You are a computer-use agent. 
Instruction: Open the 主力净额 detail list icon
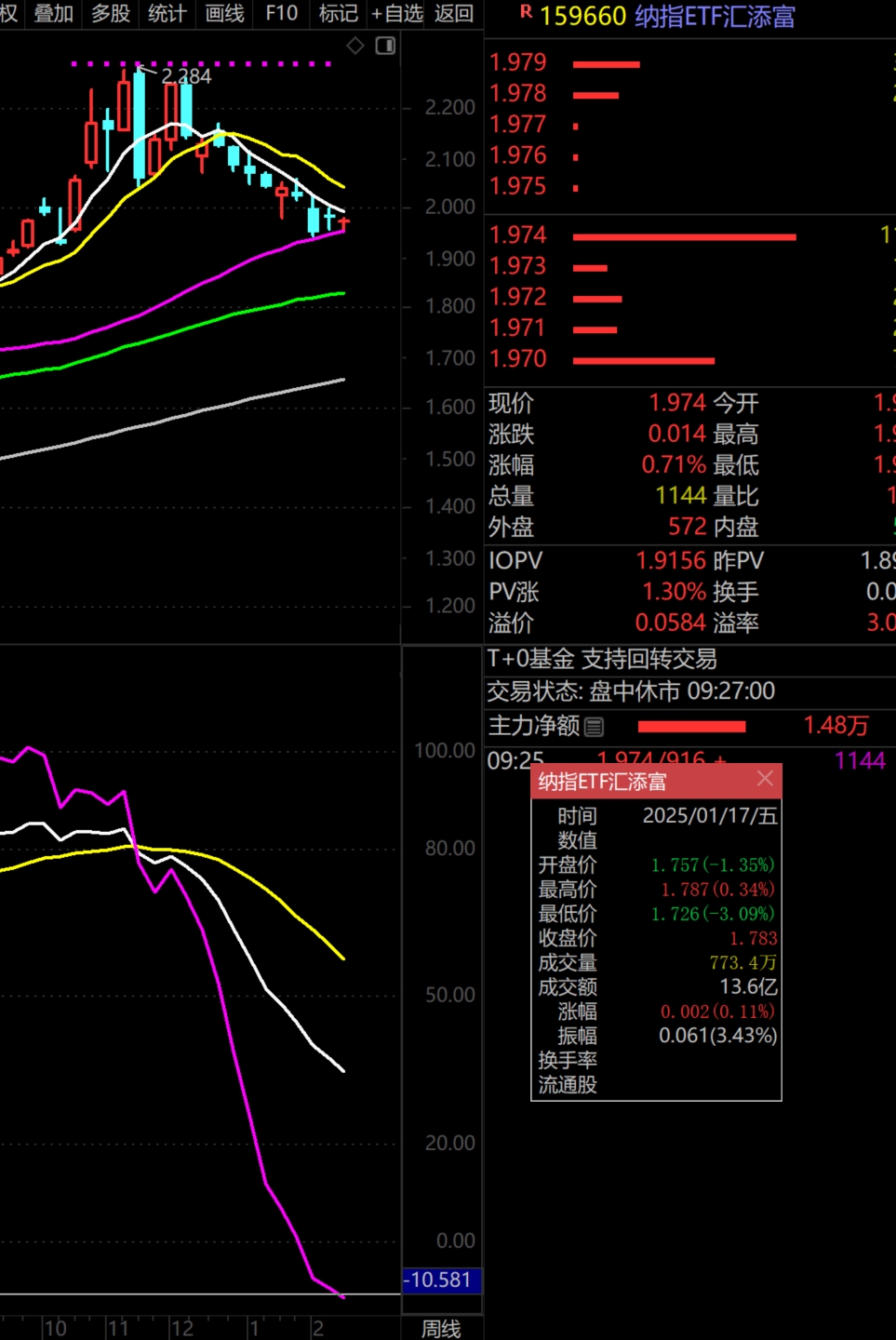click(x=595, y=727)
